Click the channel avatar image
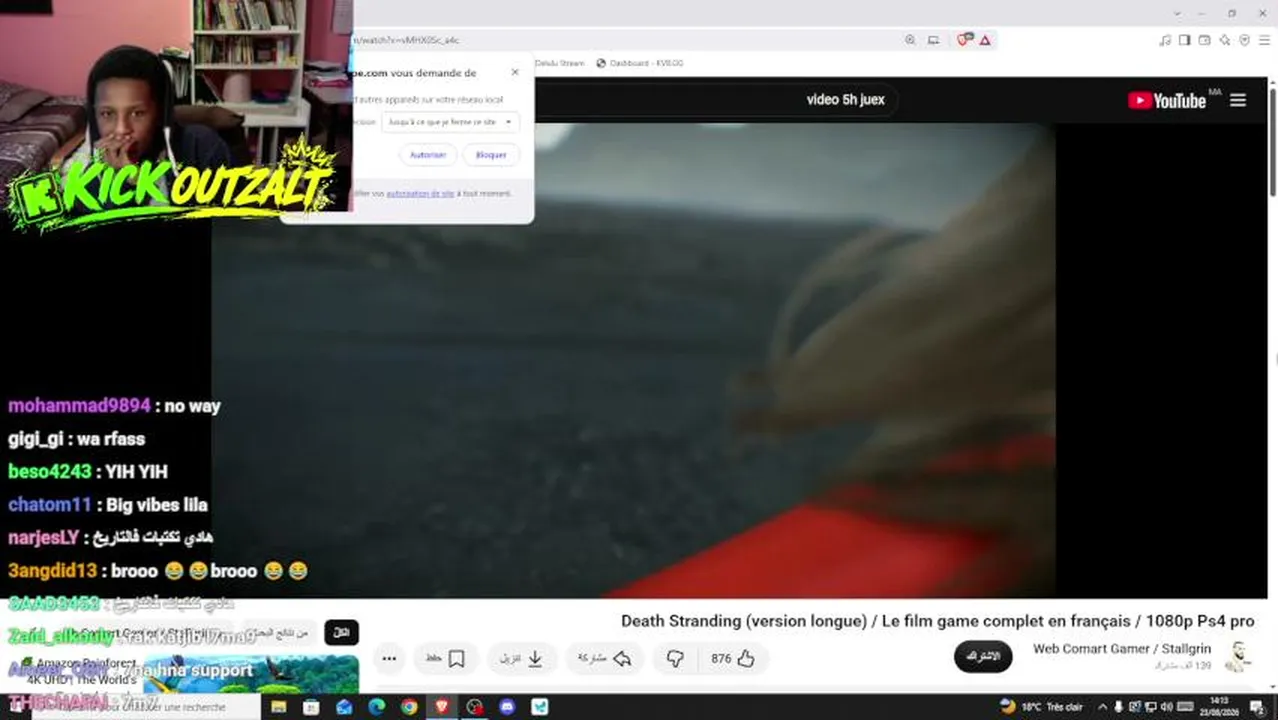The height and width of the screenshot is (720, 1278). click(x=1239, y=657)
